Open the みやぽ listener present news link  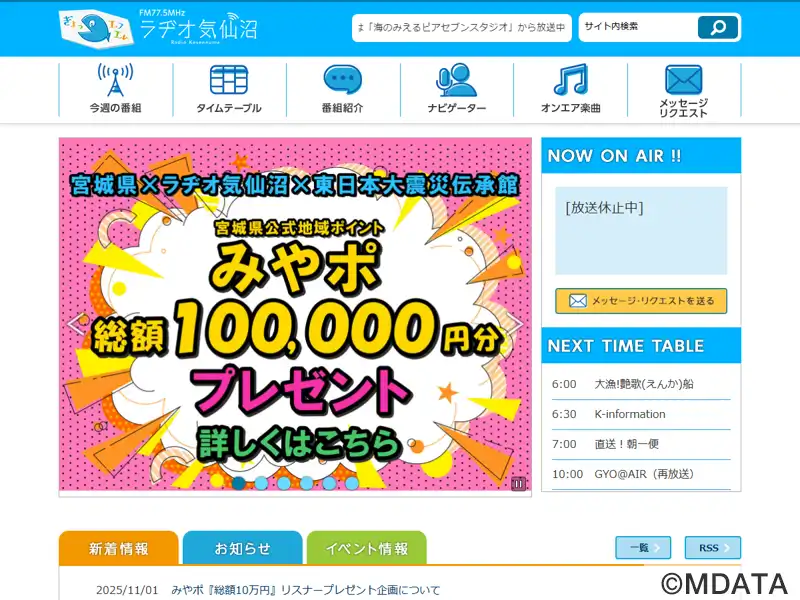tap(306, 590)
